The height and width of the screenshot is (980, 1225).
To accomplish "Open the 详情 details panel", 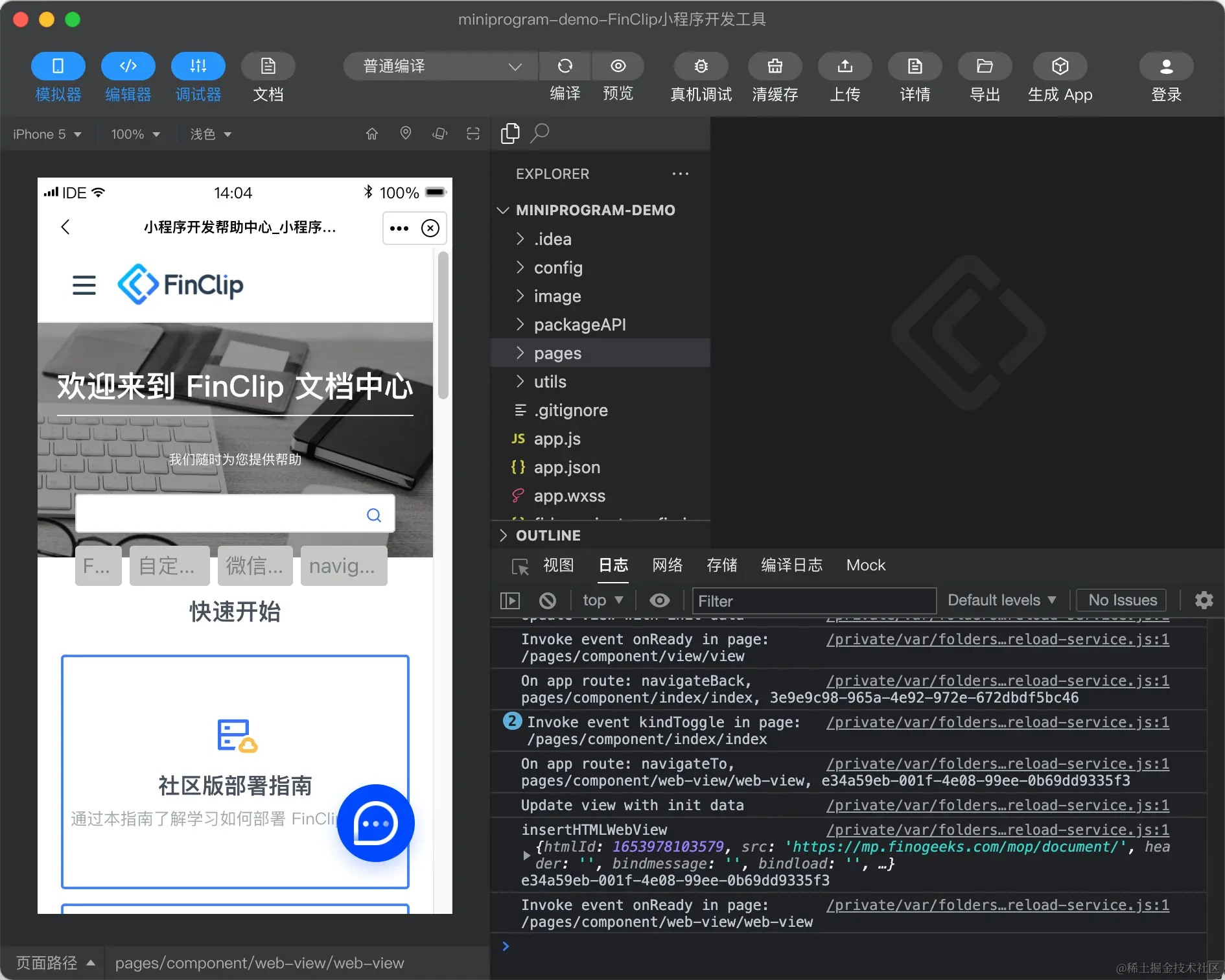I will 915,66.
